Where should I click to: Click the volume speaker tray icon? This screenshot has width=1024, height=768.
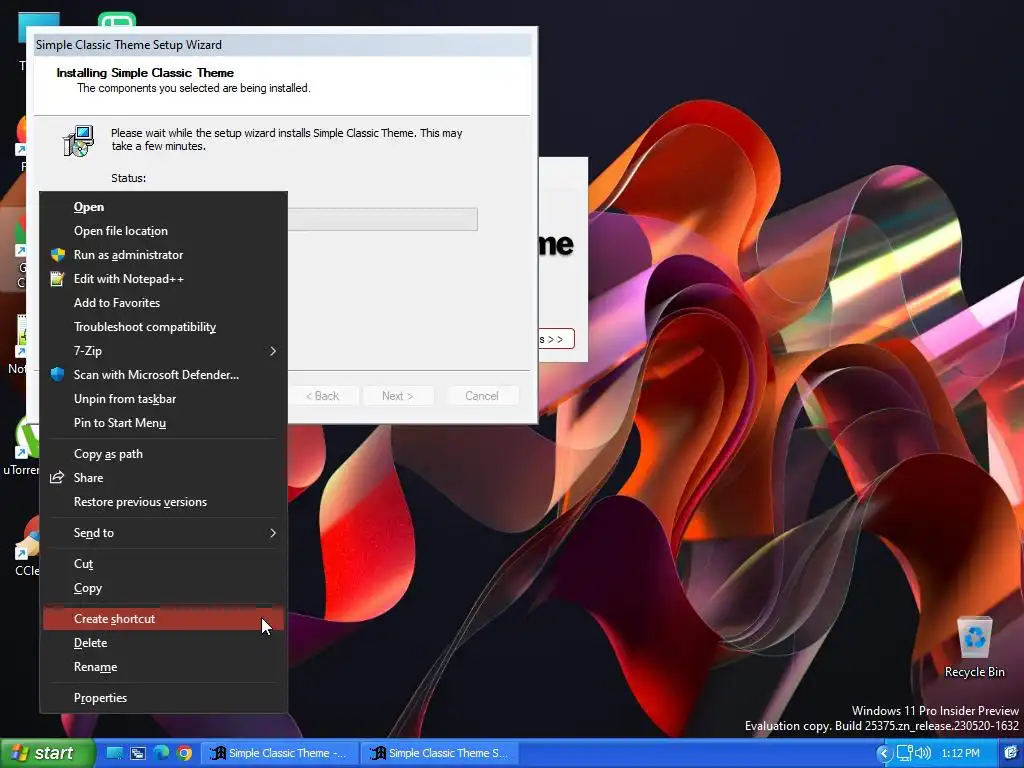923,753
